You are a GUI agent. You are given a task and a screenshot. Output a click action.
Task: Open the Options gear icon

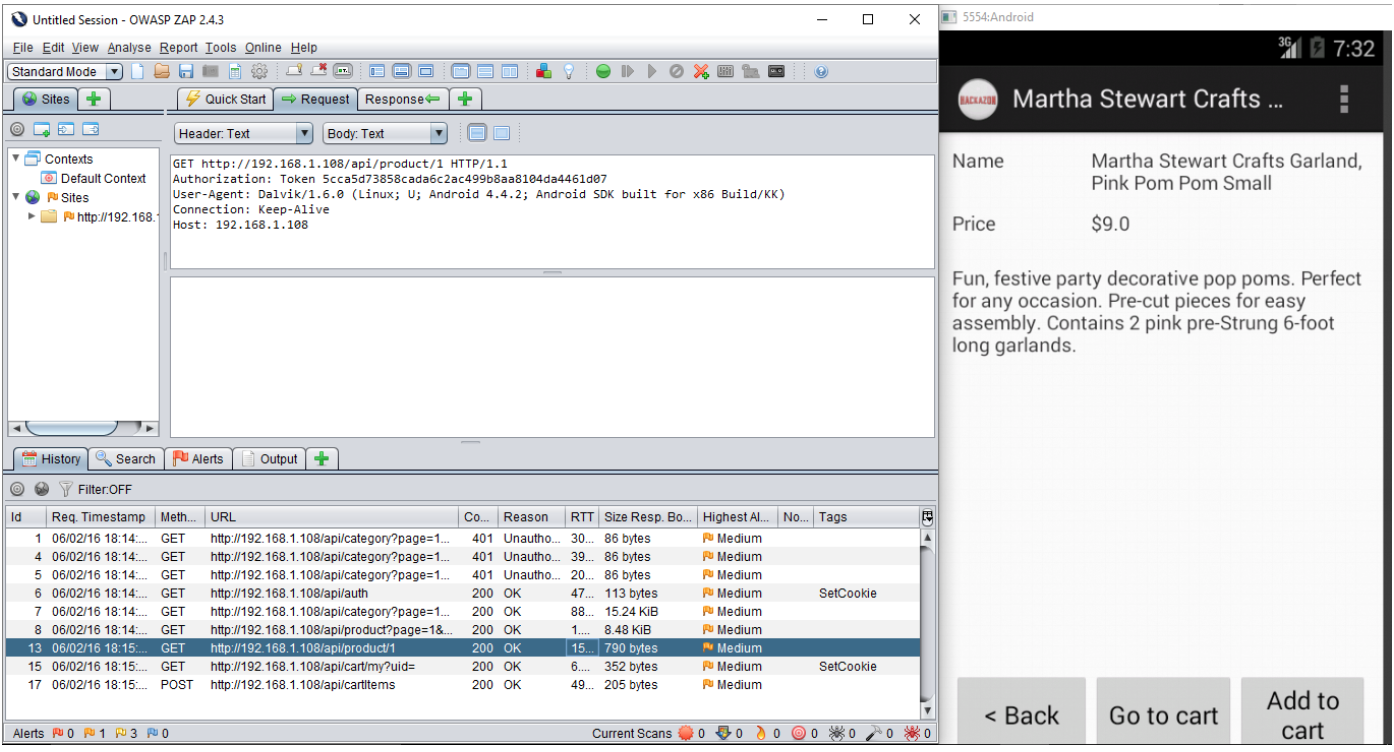coord(259,72)
